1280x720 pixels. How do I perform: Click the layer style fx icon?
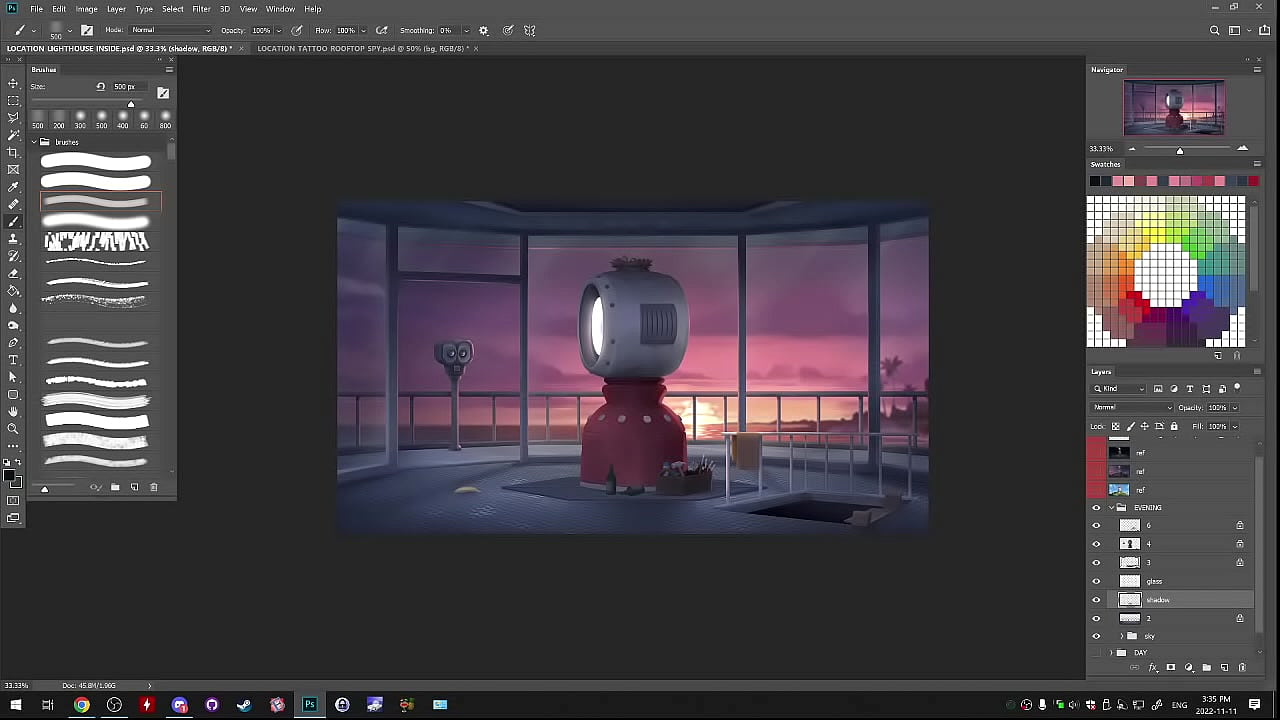pyautogui.click(x=1153, y=668)
